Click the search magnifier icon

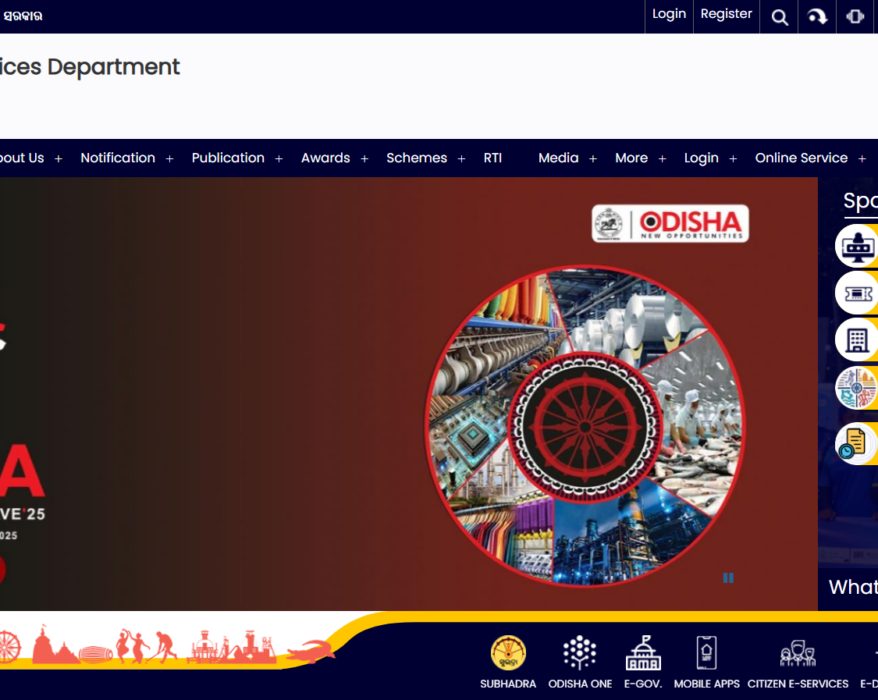tap(780, 17)
